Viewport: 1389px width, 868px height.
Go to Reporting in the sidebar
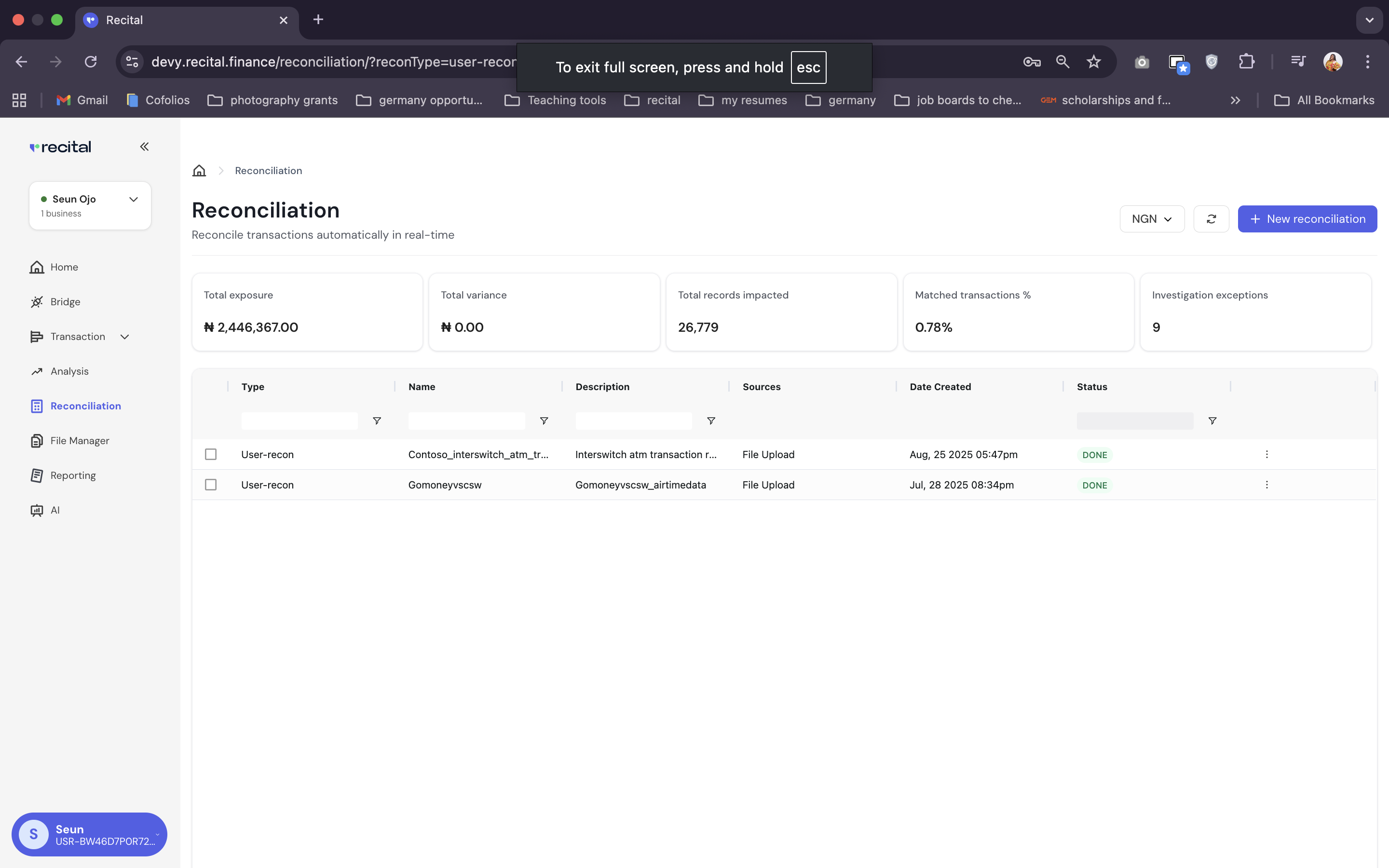click(73, 475)
